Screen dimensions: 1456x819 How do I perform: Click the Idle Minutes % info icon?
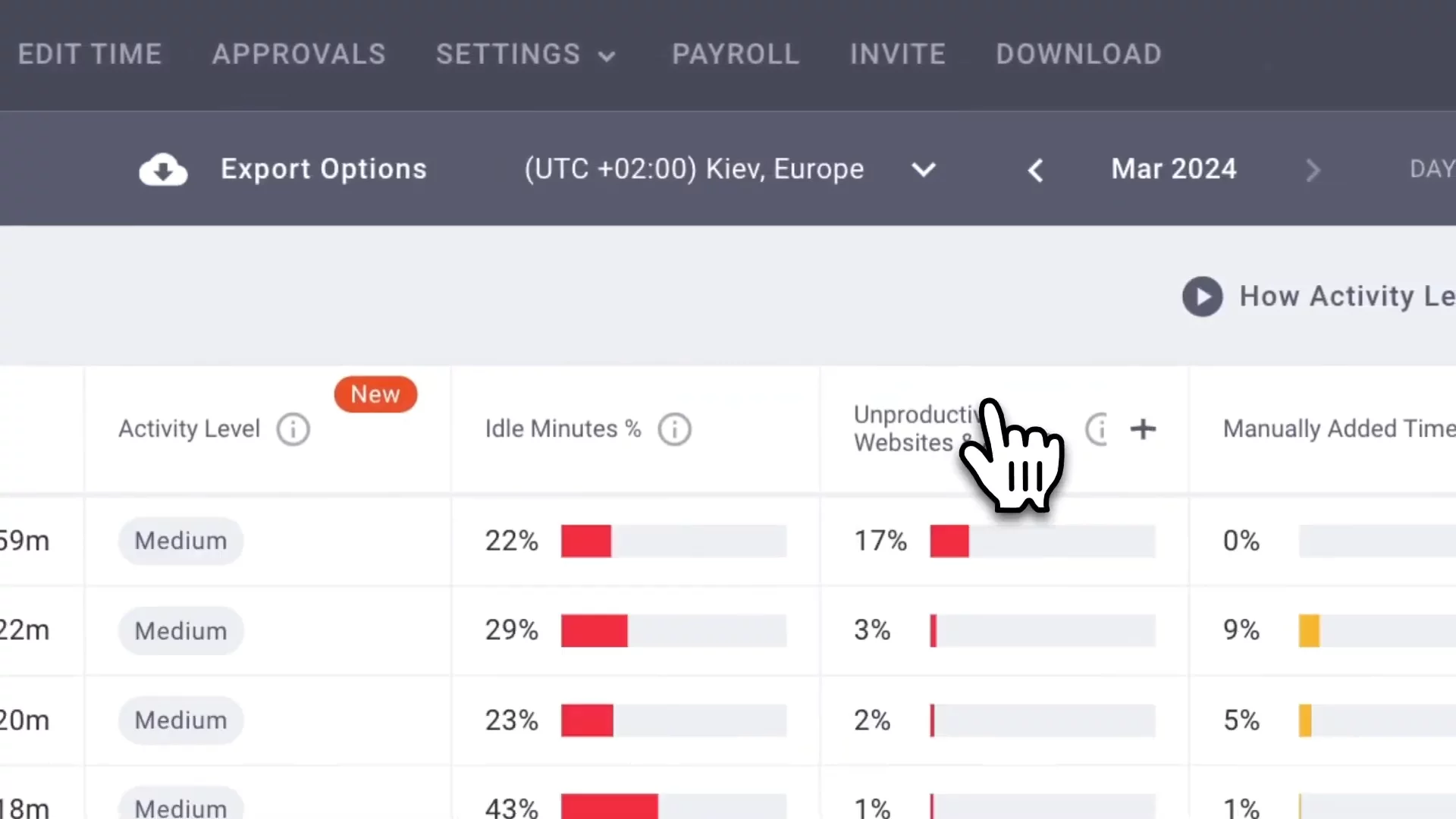point(674,429)
